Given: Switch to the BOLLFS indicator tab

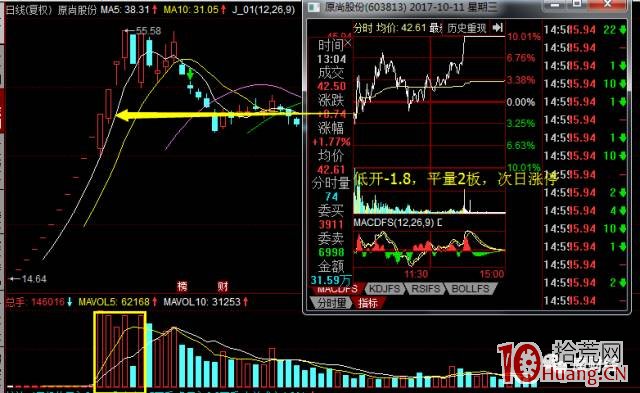Looking at the screenshot, I should click(x=470, y=289).
